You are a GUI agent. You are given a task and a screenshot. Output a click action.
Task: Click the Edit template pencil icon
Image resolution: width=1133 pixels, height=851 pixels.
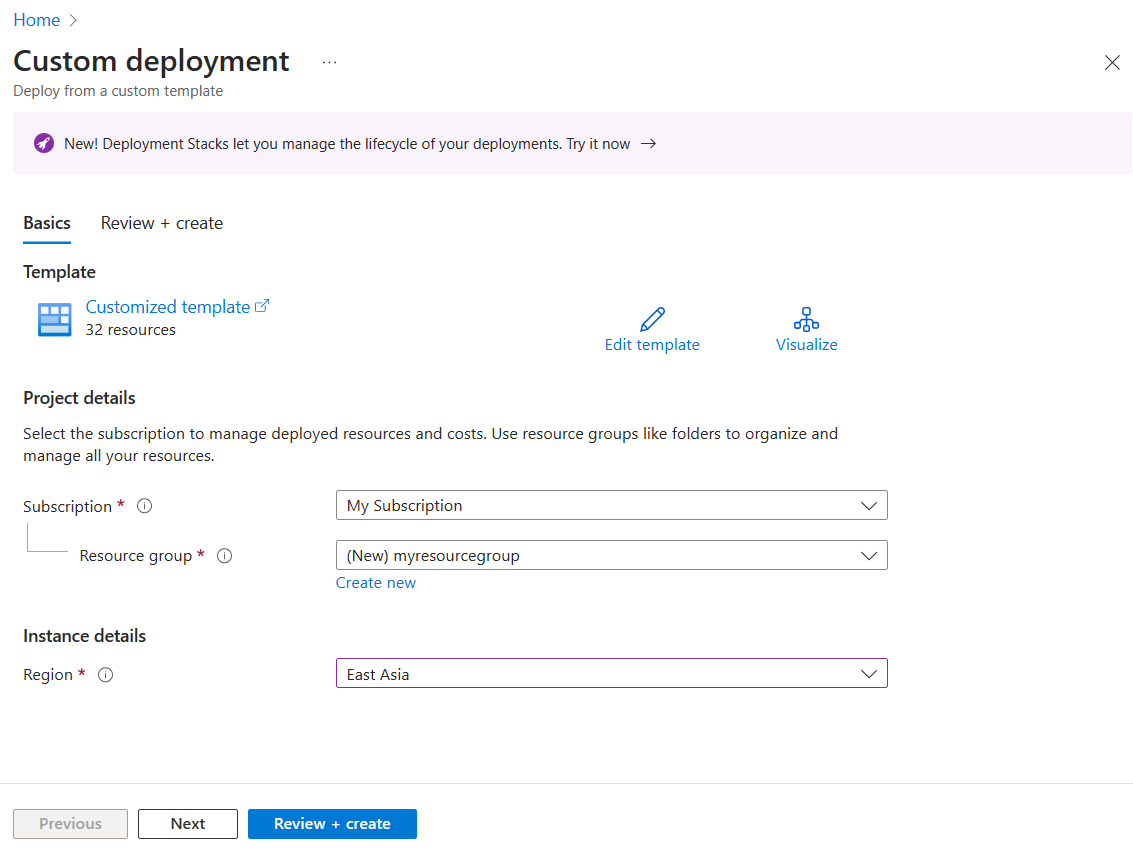pyautogui.click(x=652, y=320)
